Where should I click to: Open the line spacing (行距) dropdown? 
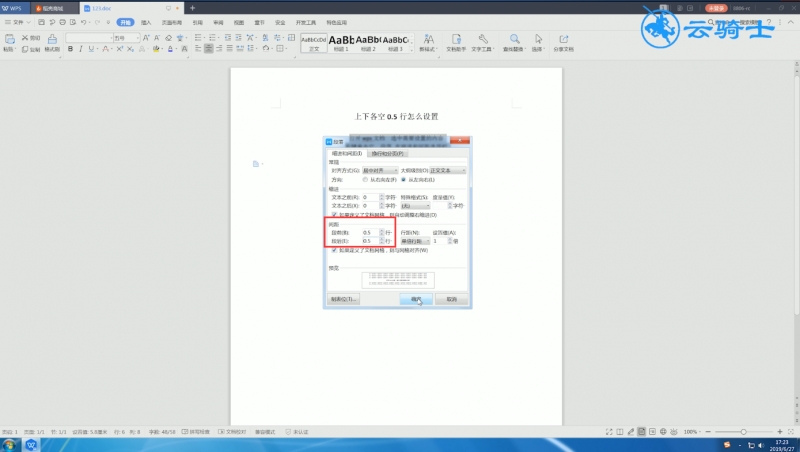[x=415, y=241]
